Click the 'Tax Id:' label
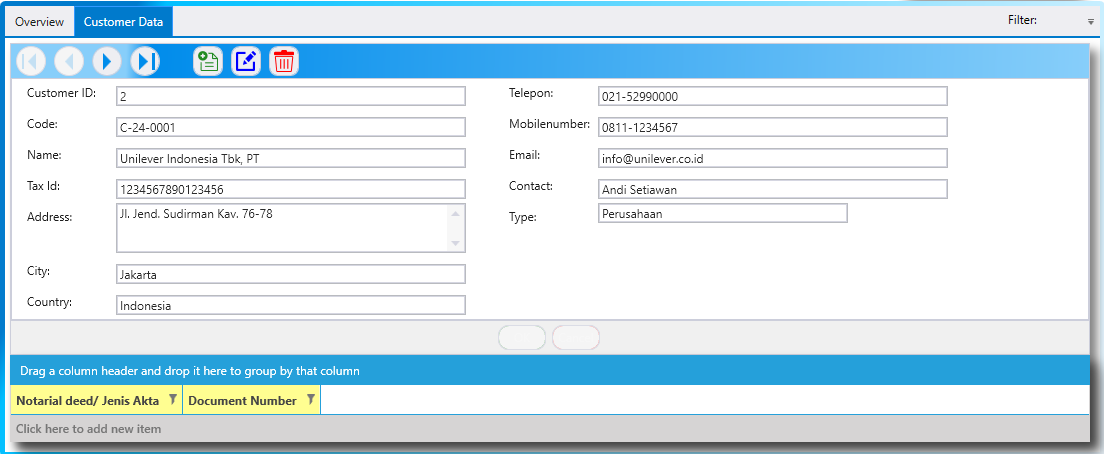This screenshot has width=1104, height=454. (x=43, y=186)
